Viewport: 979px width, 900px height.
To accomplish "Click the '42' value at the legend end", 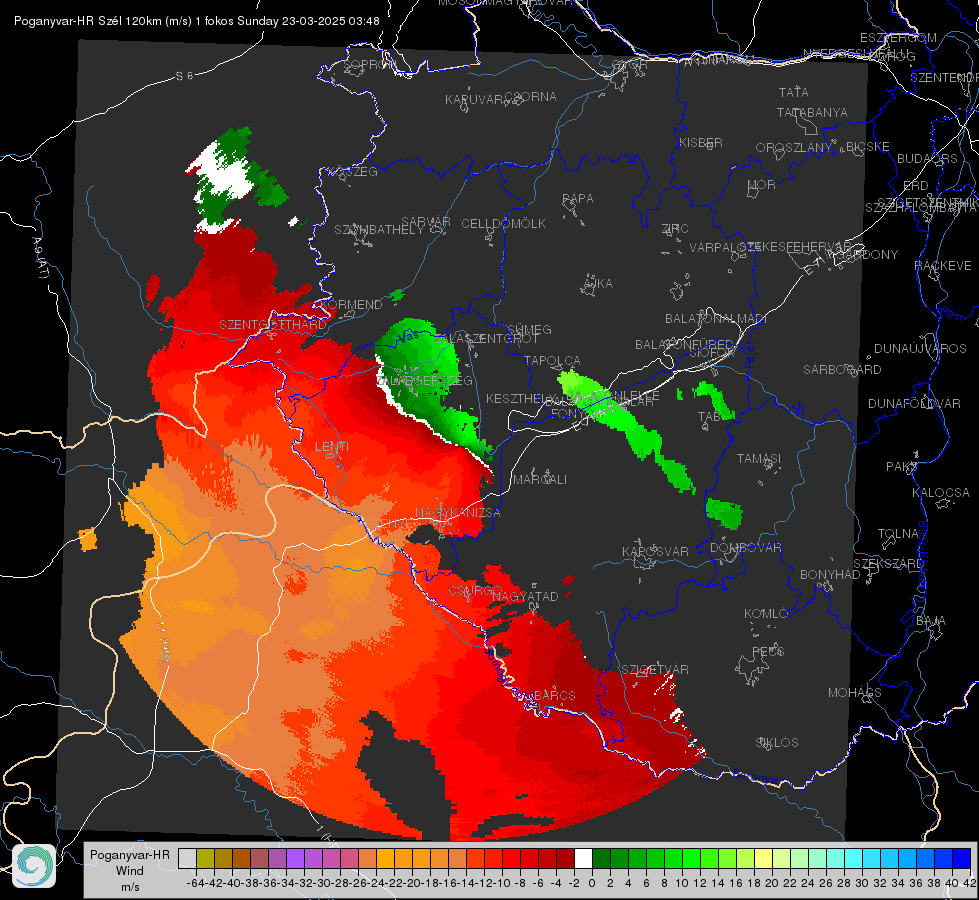I will (x=969, y=883).
